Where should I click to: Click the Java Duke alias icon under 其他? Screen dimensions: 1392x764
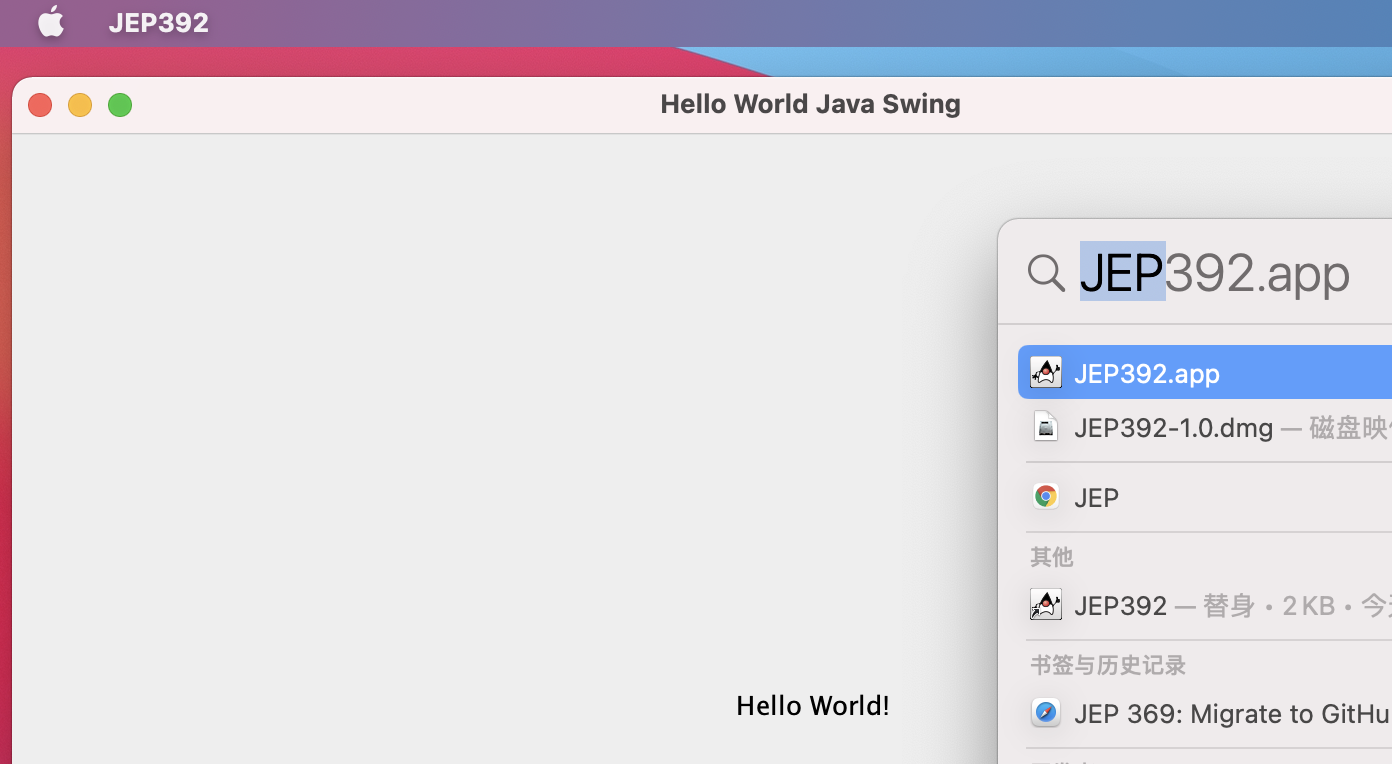pyautogui.click(x=1045, y=604)
